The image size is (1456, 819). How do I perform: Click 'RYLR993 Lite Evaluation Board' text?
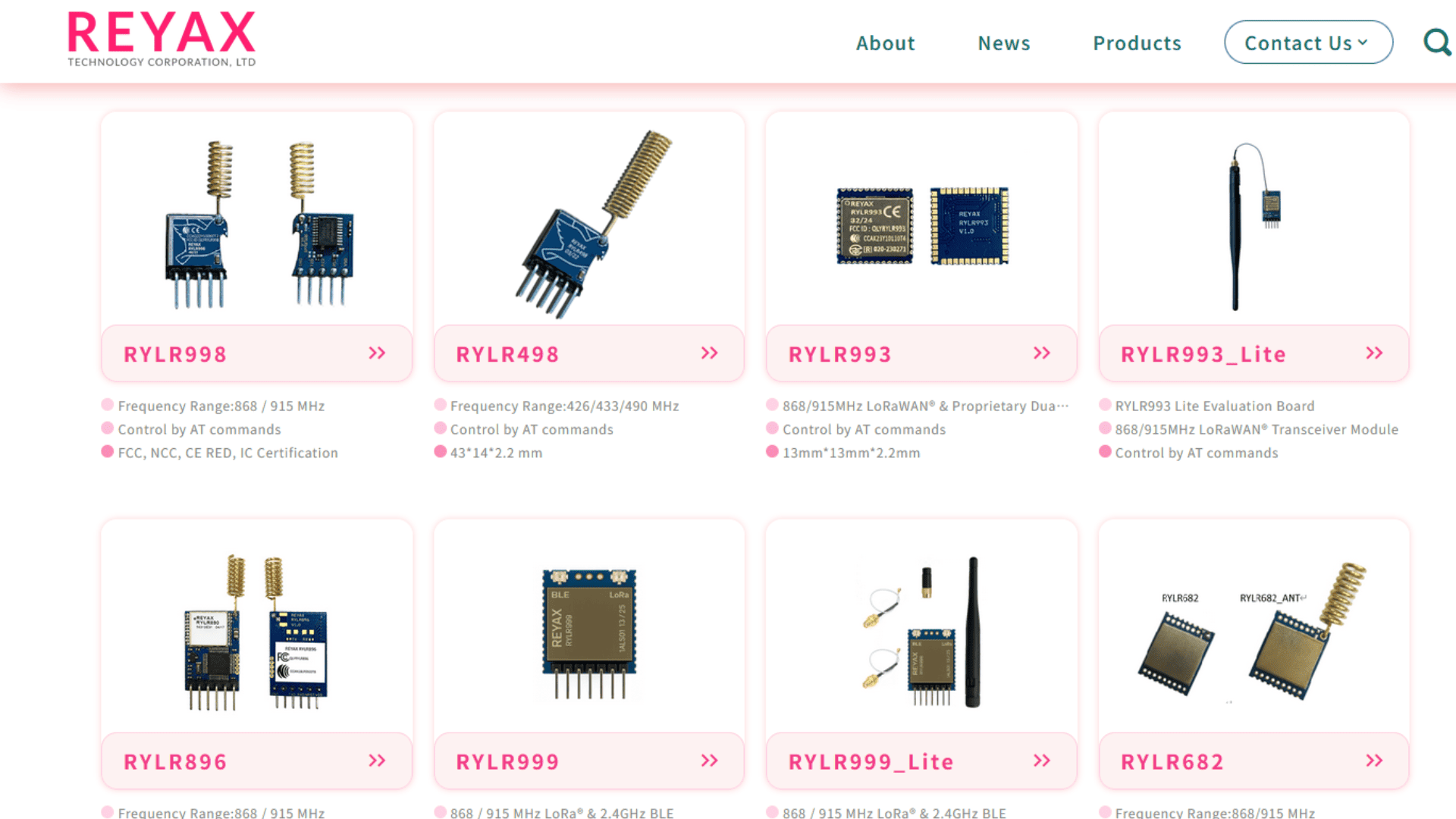click(1214, 406)
